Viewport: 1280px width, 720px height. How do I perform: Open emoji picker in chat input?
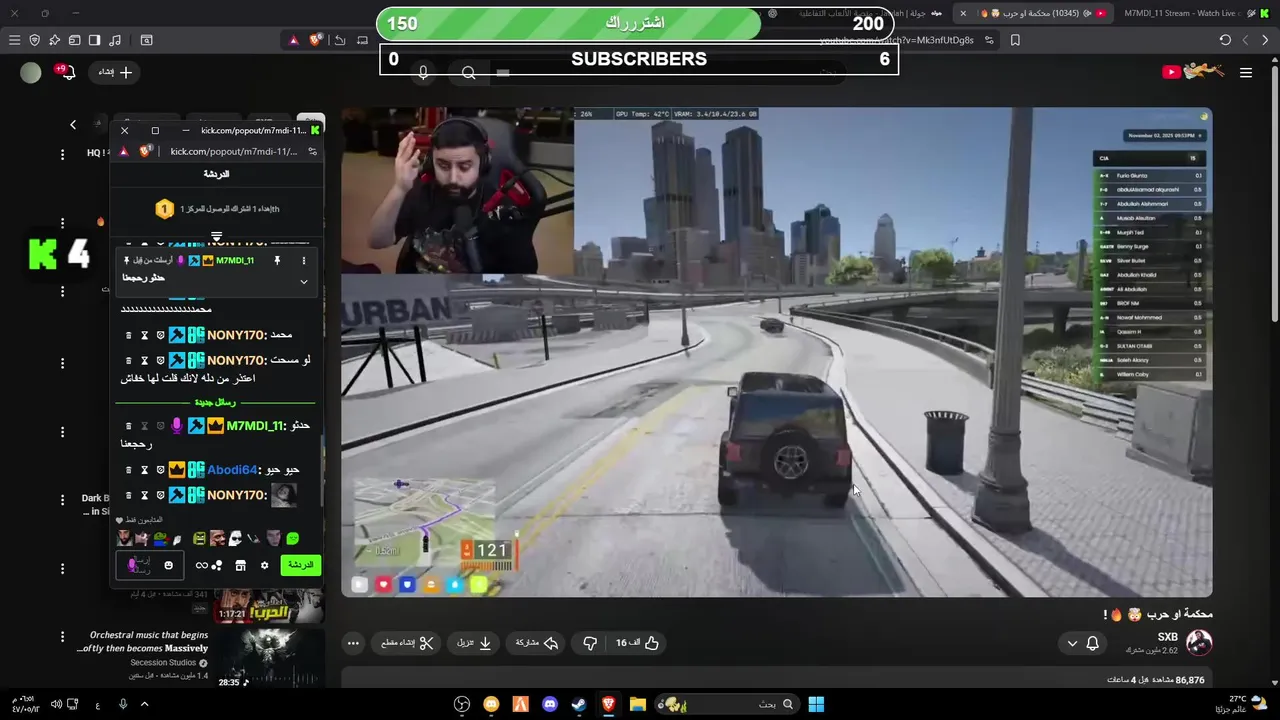[168, 566]
